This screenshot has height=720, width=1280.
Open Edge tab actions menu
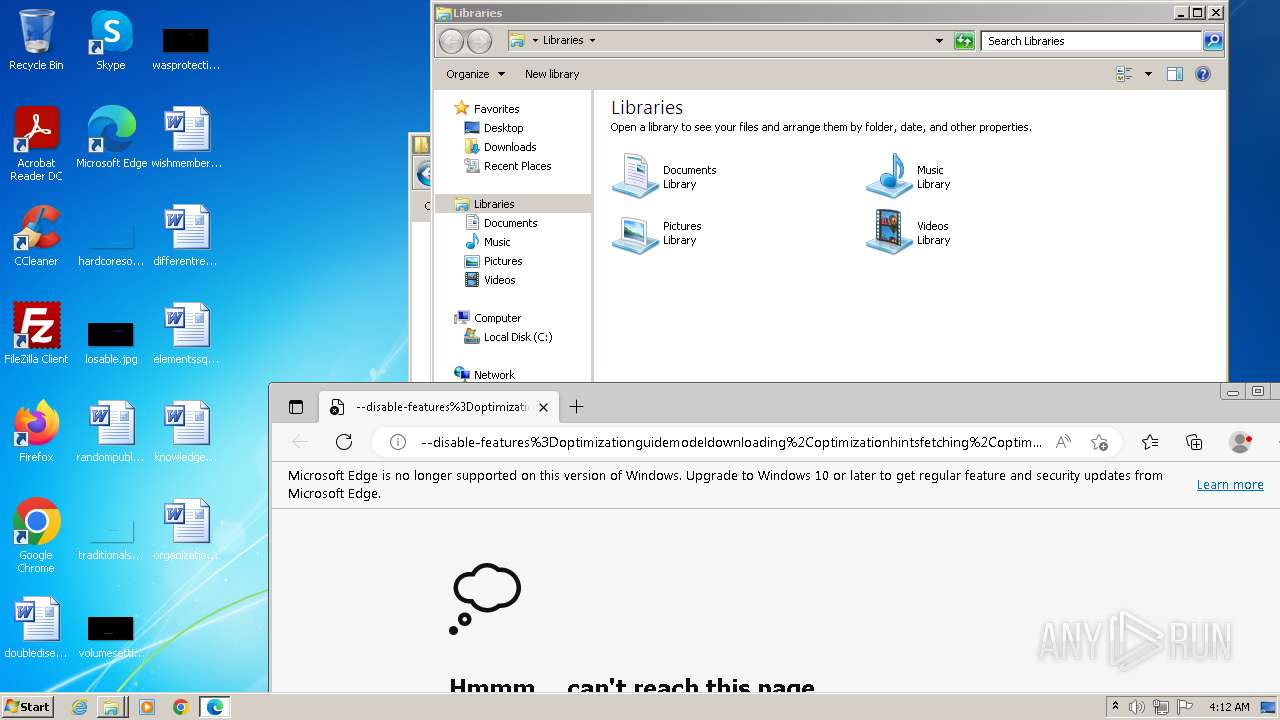(x=296, y=407)
